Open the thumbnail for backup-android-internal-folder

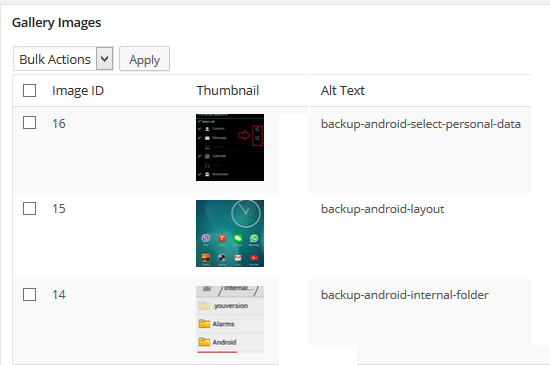[x=230, y=319]
